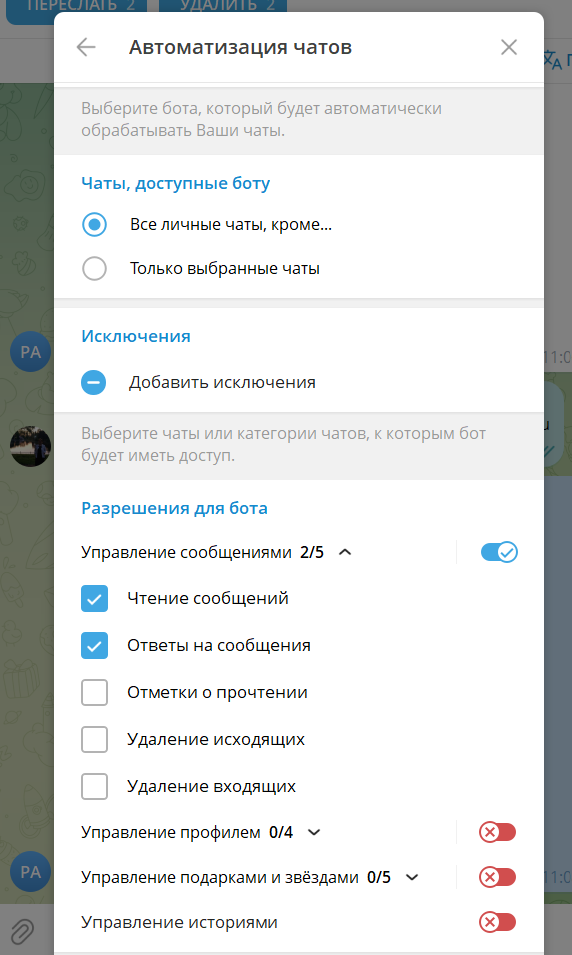Click the Управление историями label
The height and width of the screenshot is (955, 572).
click(179, 922)
